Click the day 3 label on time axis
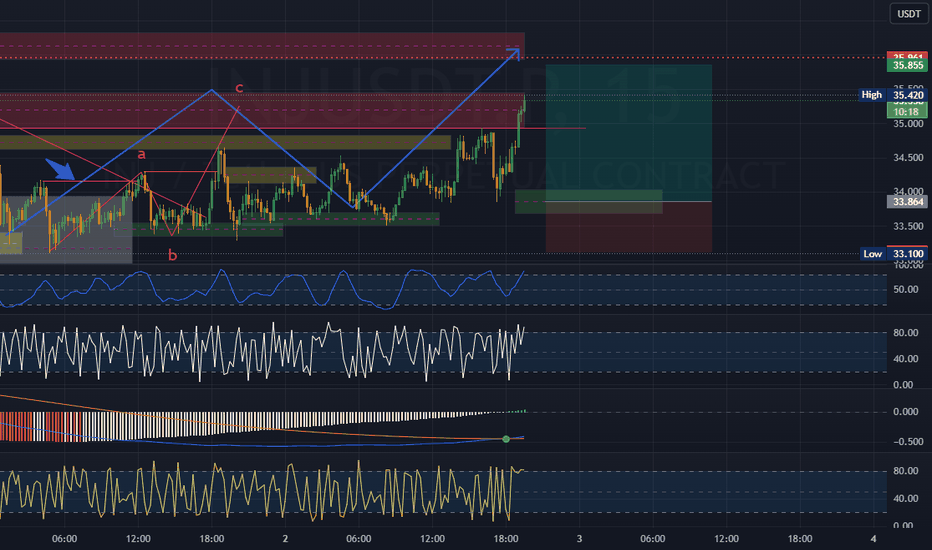 pyautogui.click(x=579, y=539)
